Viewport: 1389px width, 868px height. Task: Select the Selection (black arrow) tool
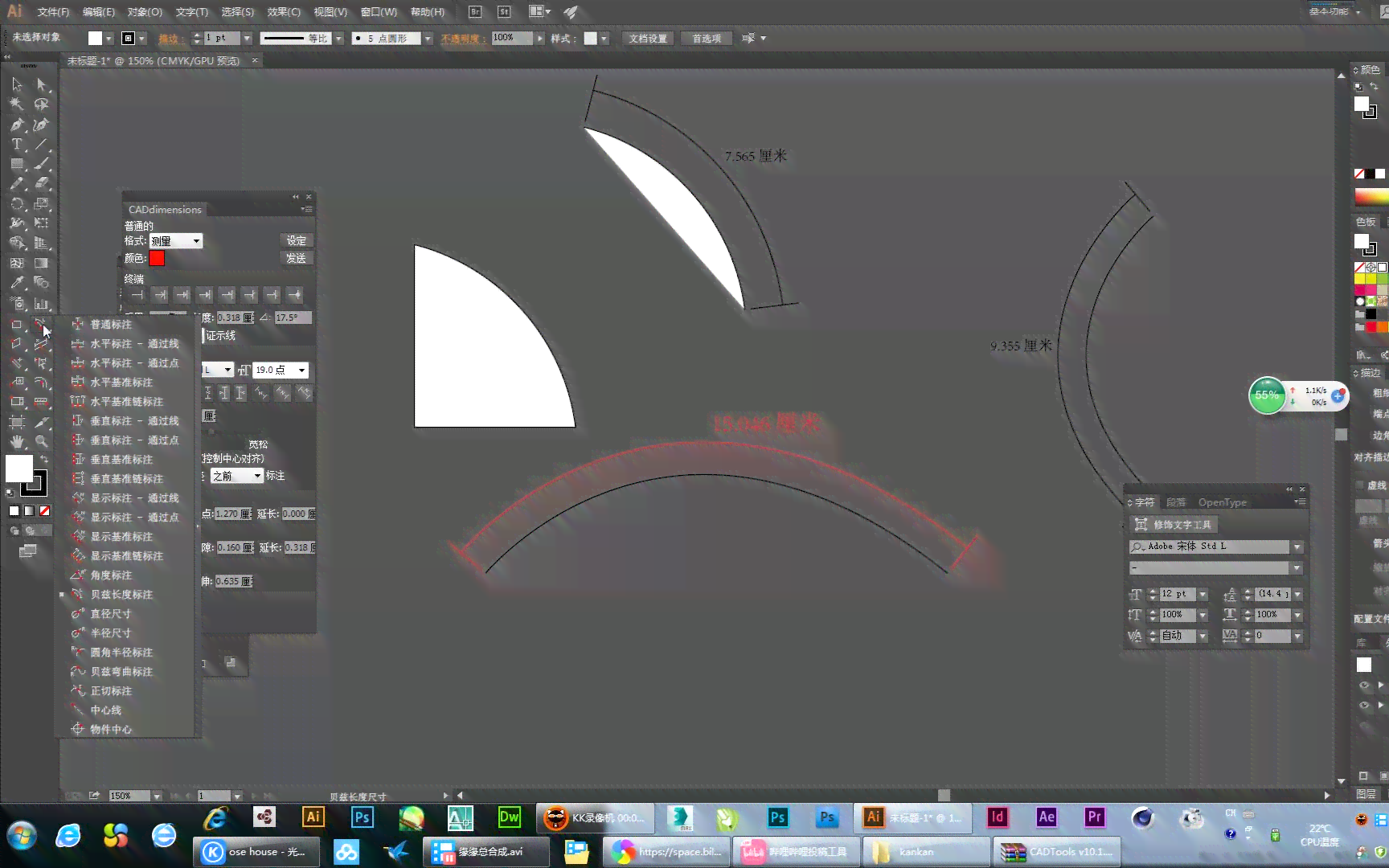point(17,84)
